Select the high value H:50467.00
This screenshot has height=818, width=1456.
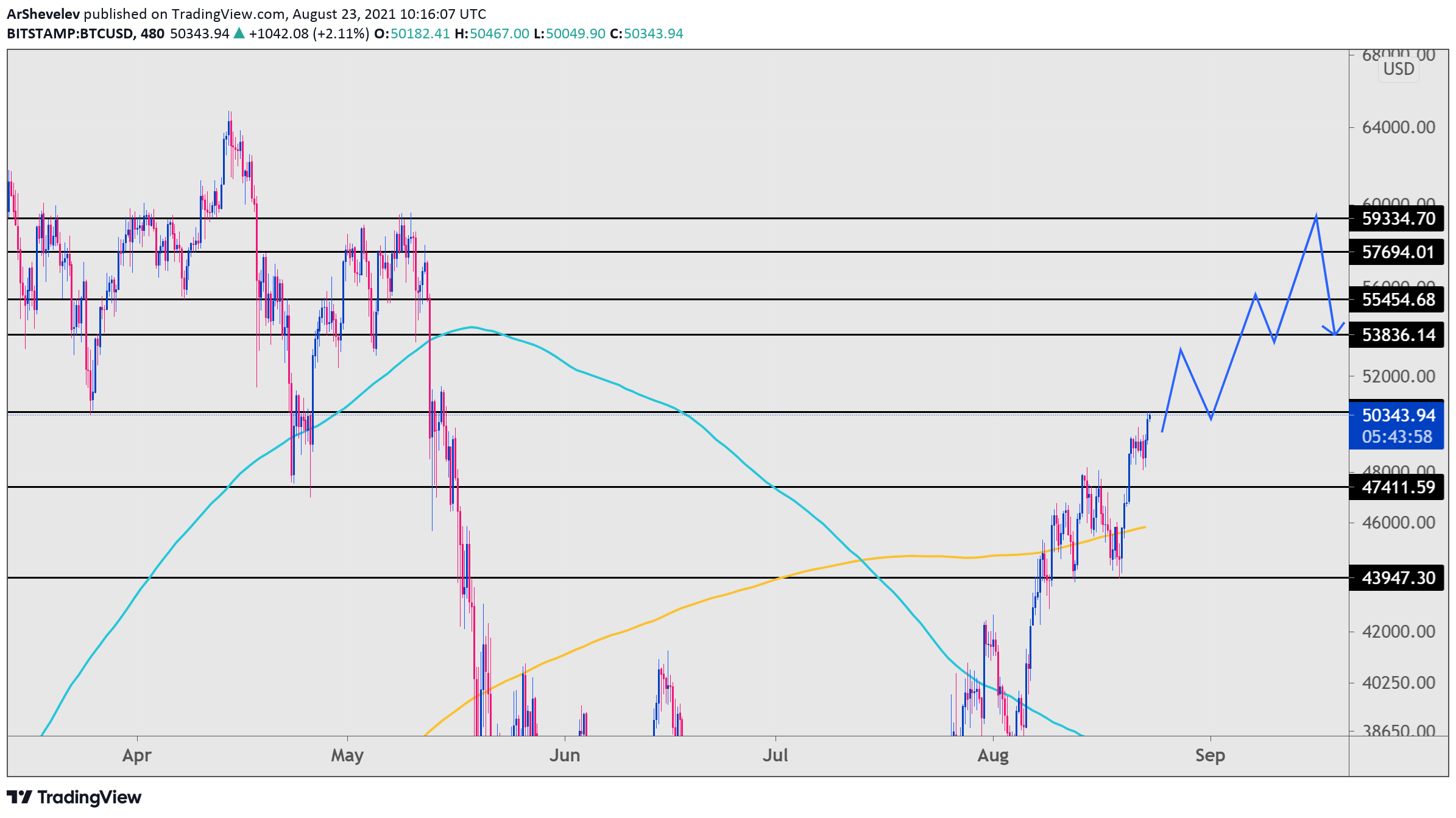[492, 33]
